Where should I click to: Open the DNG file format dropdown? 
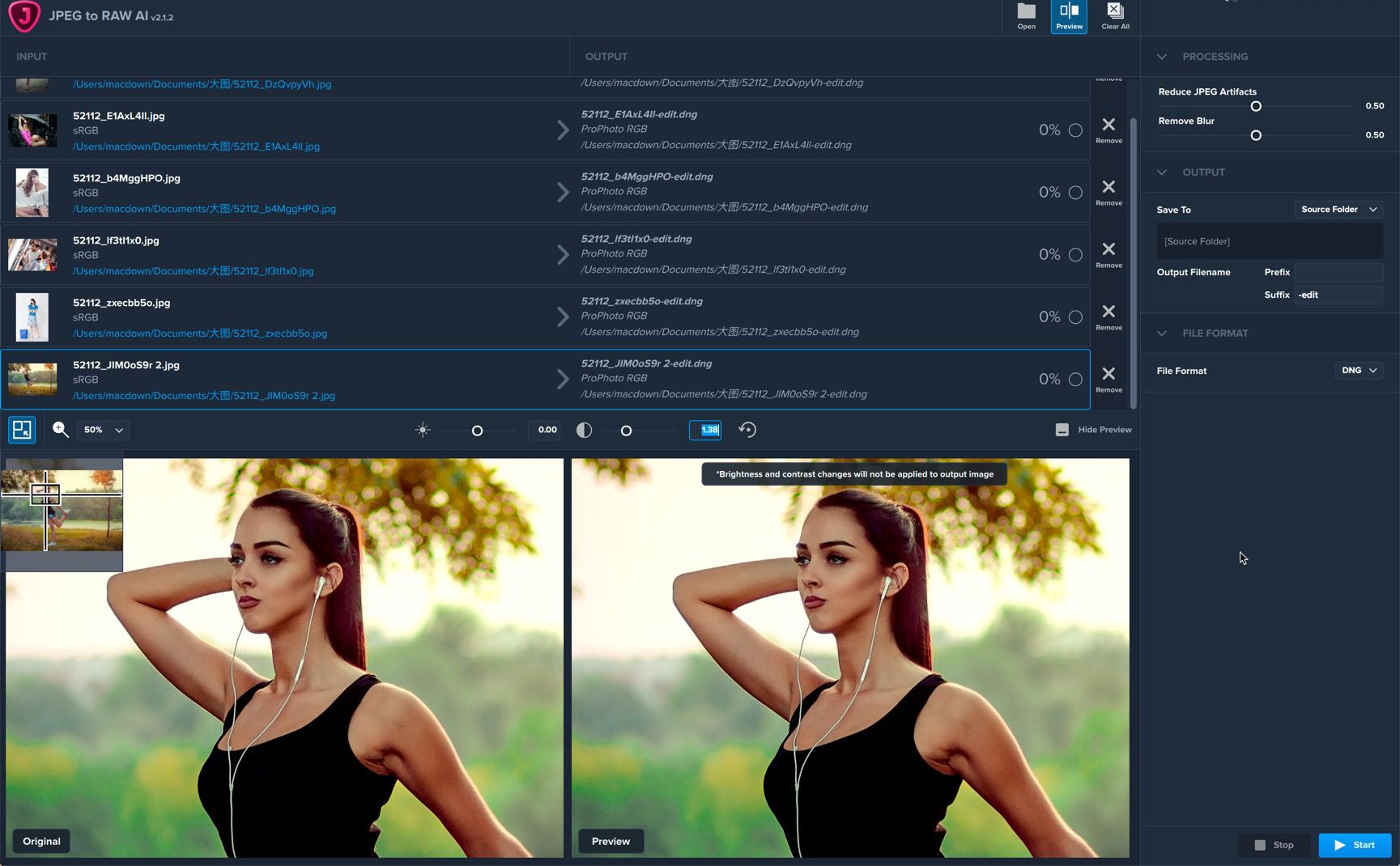click(1358, 371)
